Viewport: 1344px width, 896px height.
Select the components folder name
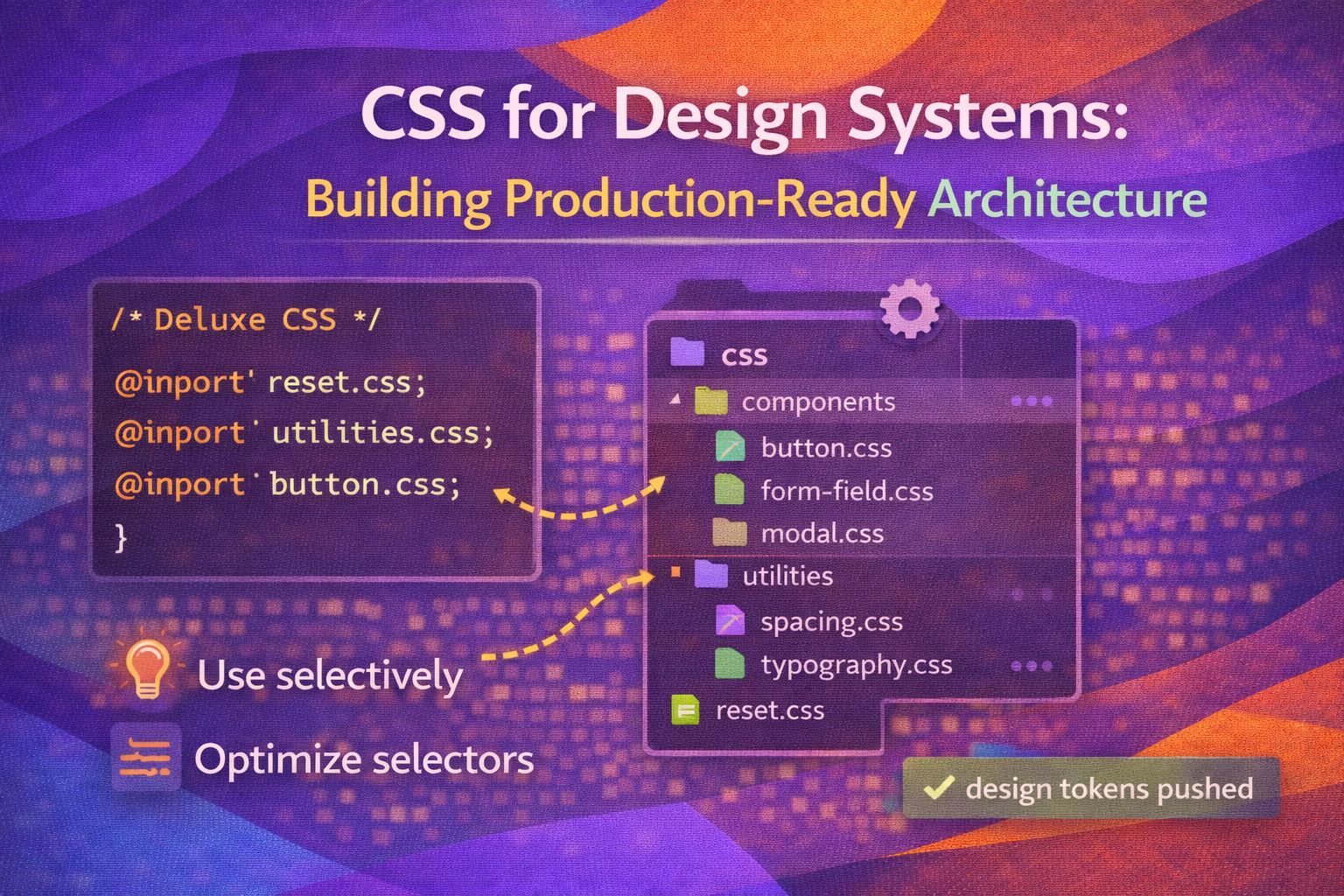[x=818, y=402]
